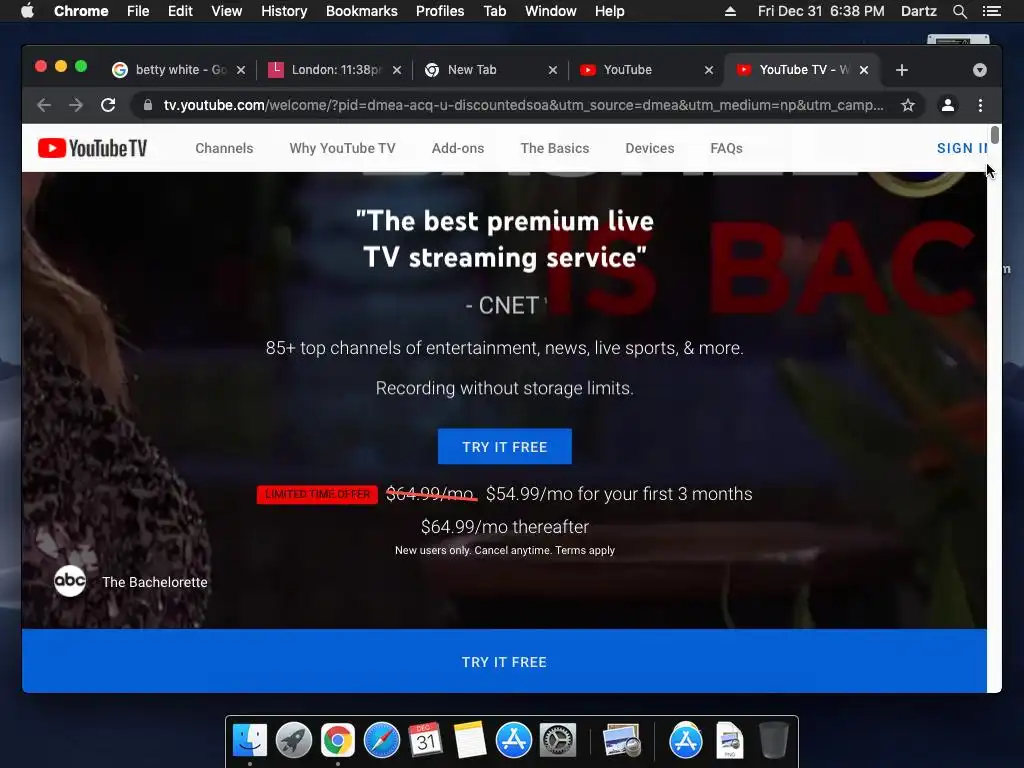Open Chrome three-dot menu
The height and width of the screenshot is (768, 1024).
pyautogui.click(x=980, y=105)
